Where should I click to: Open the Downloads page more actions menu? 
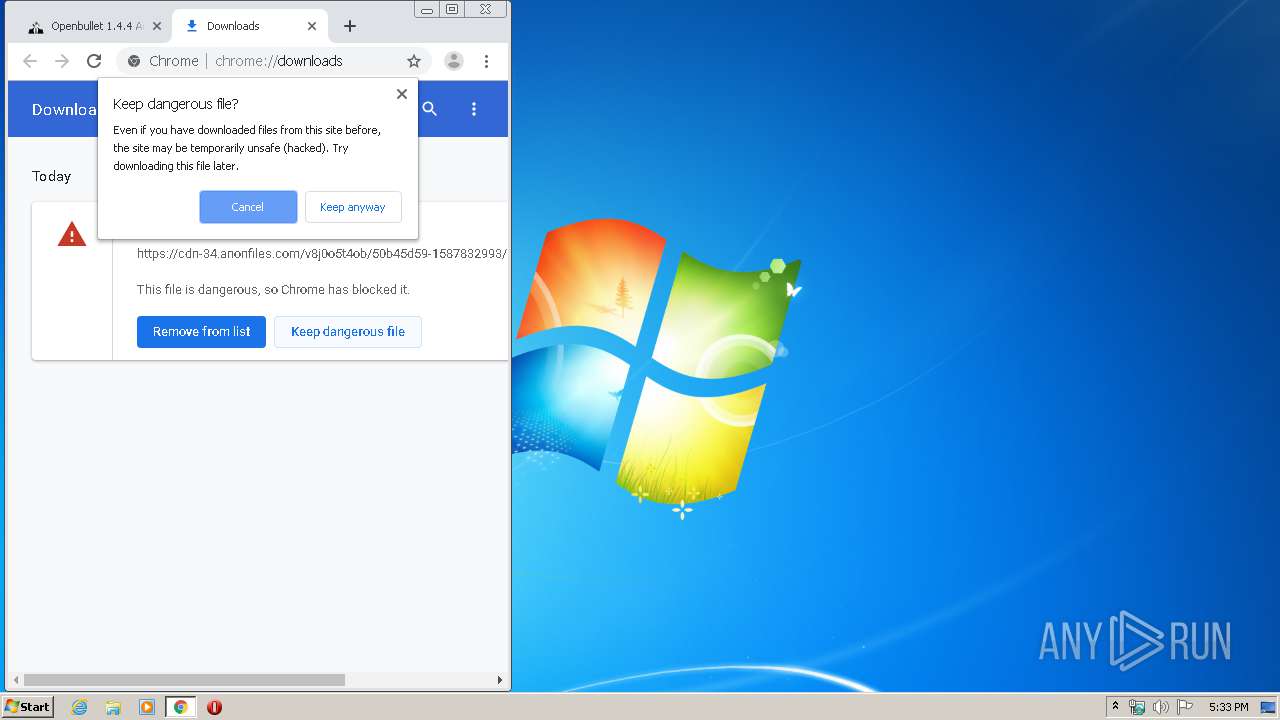pos(474,109)
